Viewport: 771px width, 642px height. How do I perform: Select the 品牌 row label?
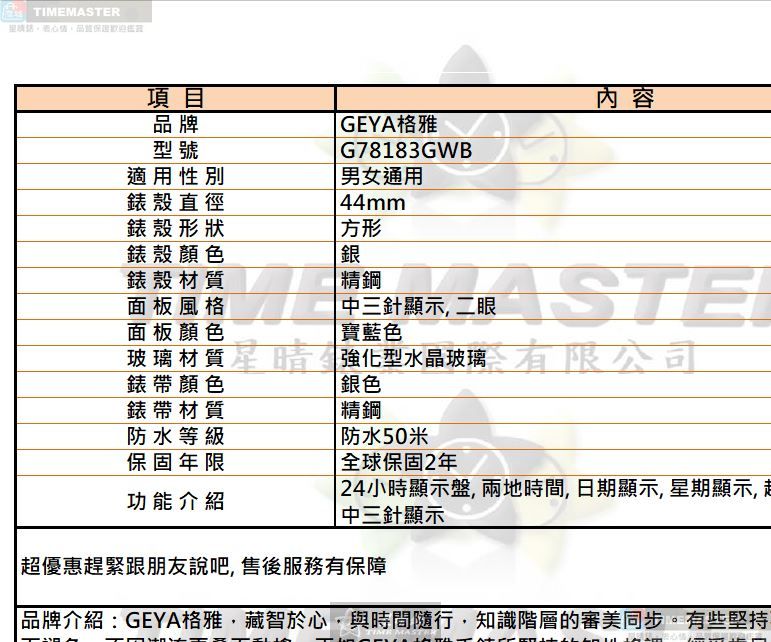click(x=176, y=124)
